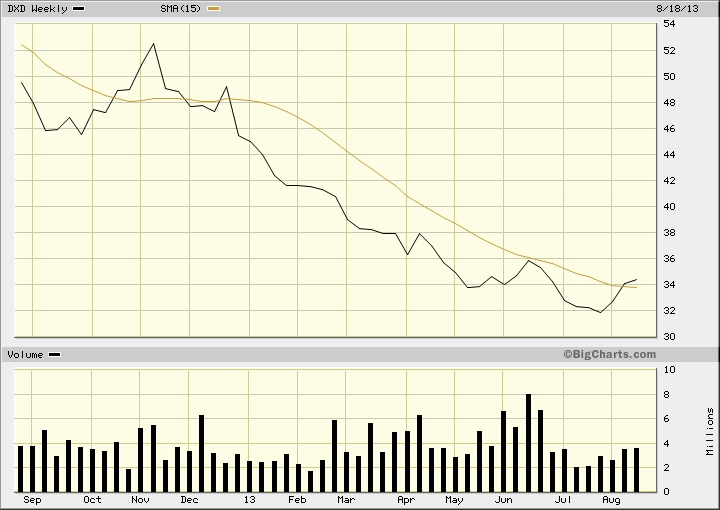Click the 38 price axis value
This screenshot has height=510, width=720.
[x=669, y=233]
